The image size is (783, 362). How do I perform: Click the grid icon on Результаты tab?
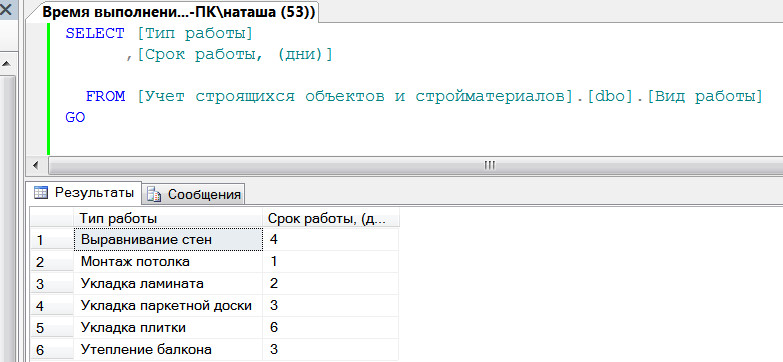pos(40,192)
